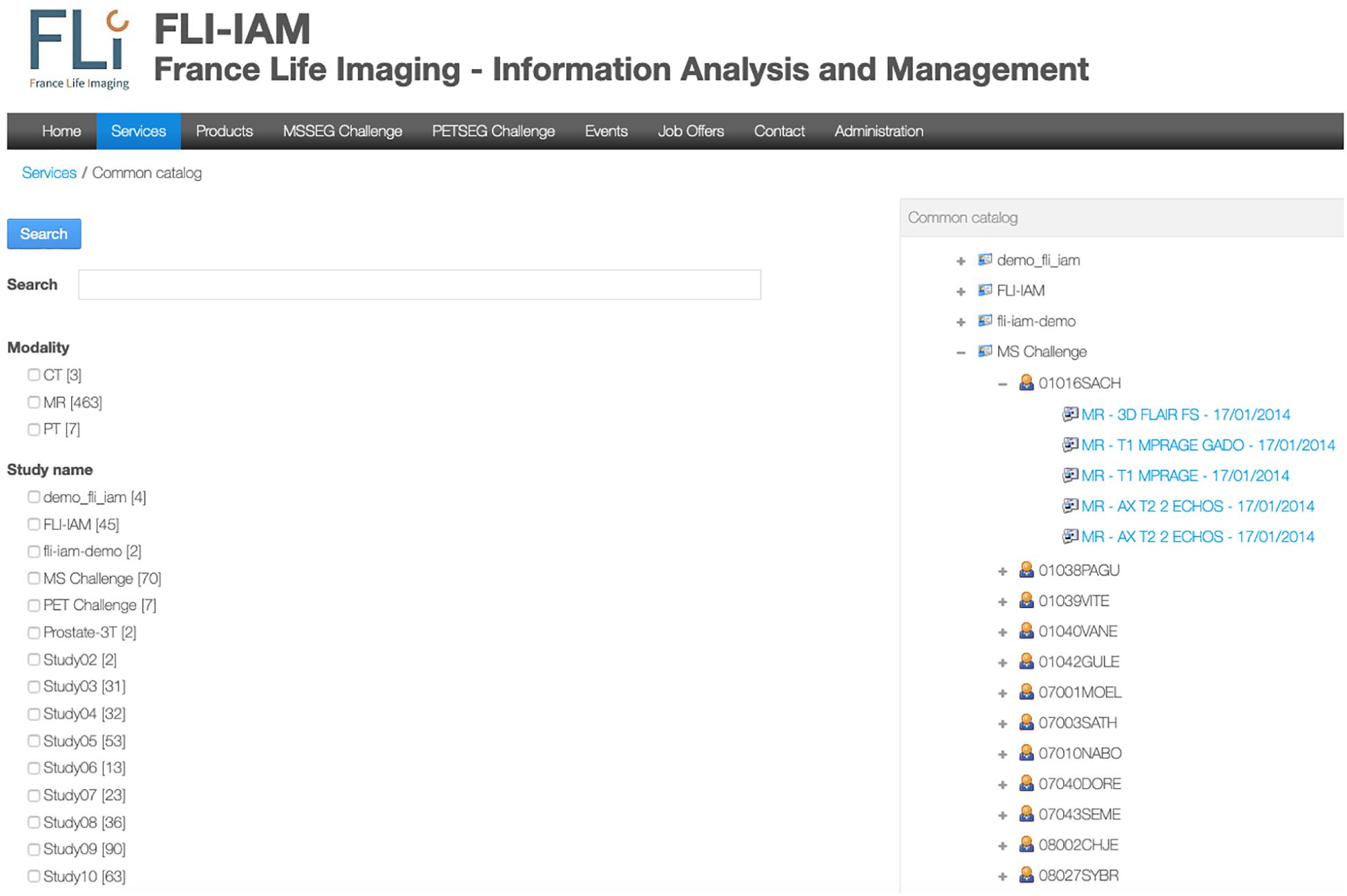Click into the Search text field
The height and width of the screenshot is (896, 1347).
pos(419,285)
